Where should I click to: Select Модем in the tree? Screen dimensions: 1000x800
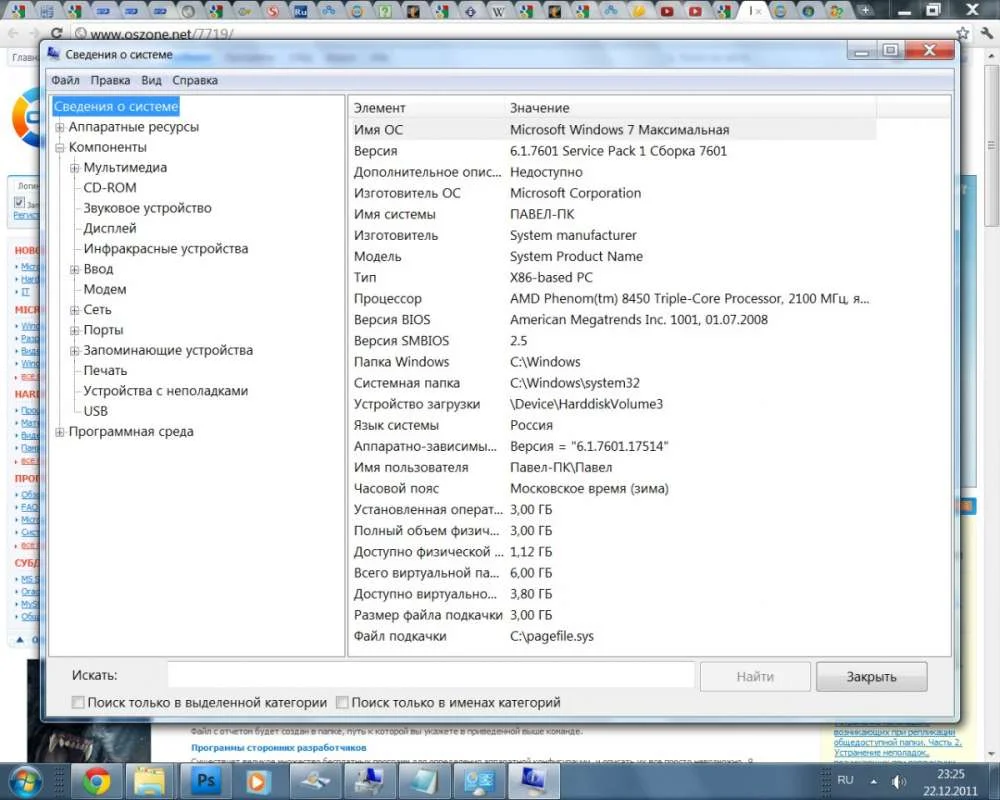tap(105, 290)
